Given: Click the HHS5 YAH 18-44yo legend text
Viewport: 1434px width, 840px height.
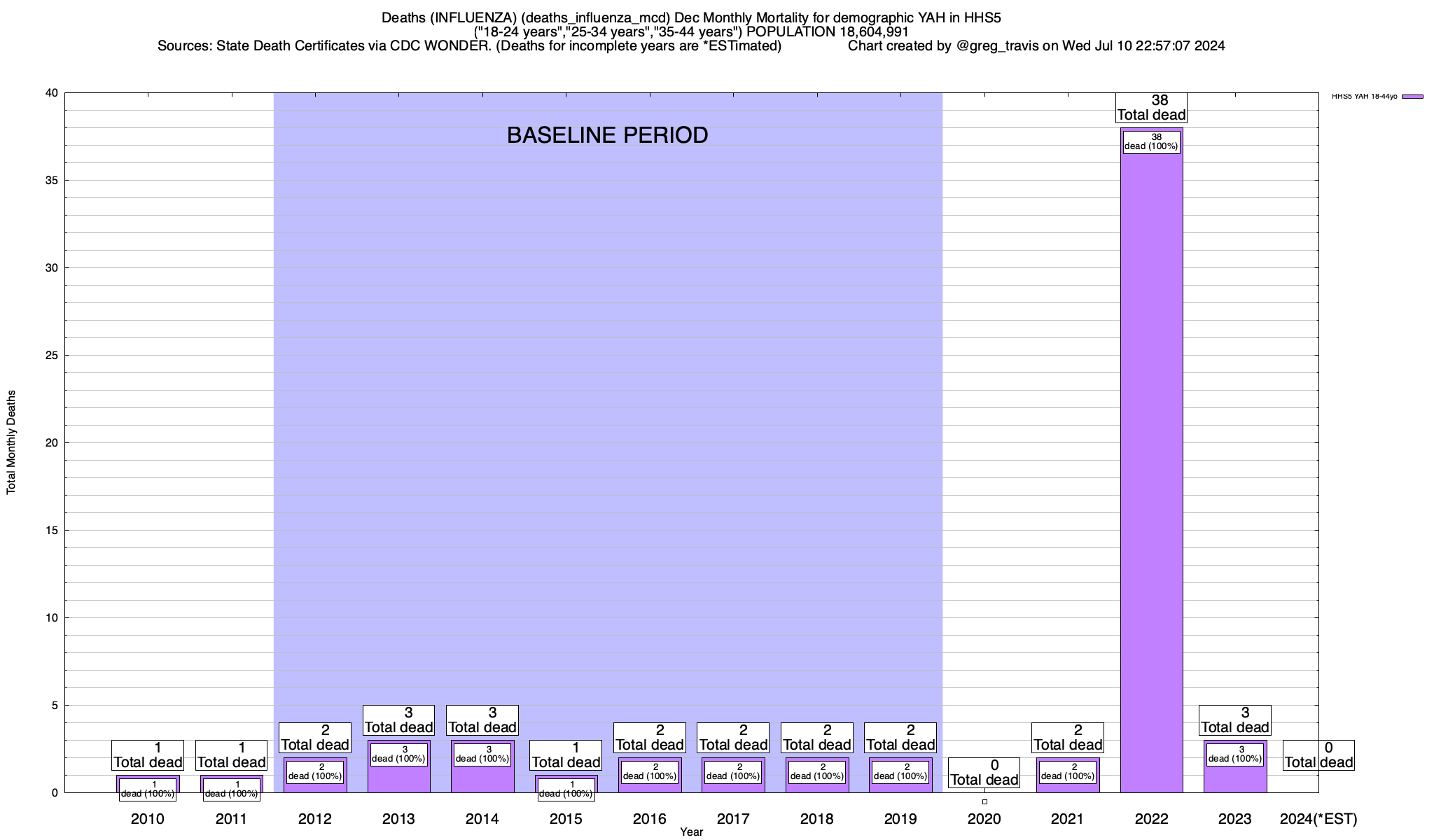Looking at the screenshot, I should pos(1364,97).
